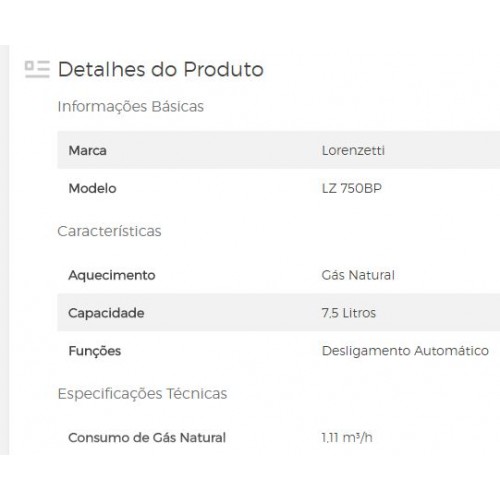
Task: Select the Capacidade label
Action: coord(106,313)
